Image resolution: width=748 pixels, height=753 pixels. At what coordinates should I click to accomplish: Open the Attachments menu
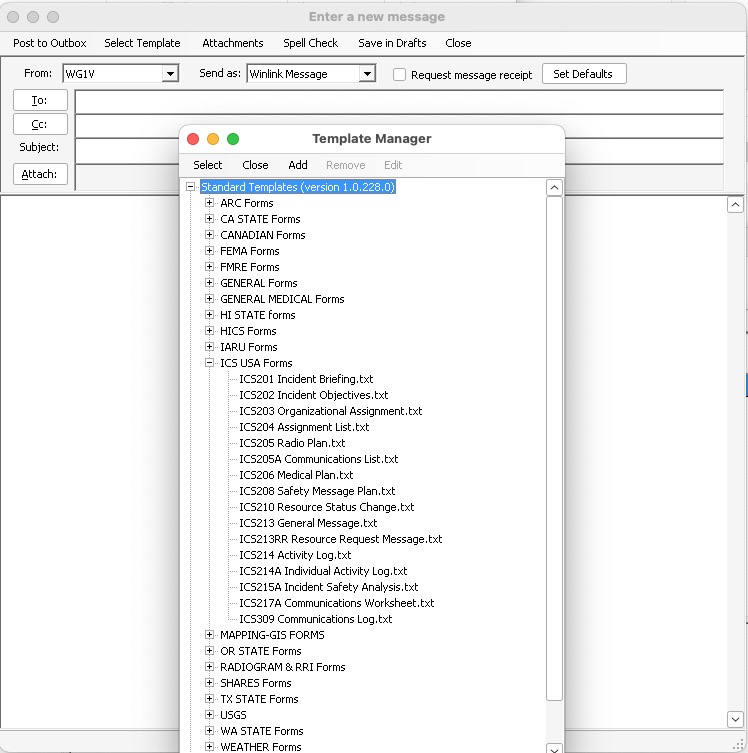click(233, 43)
